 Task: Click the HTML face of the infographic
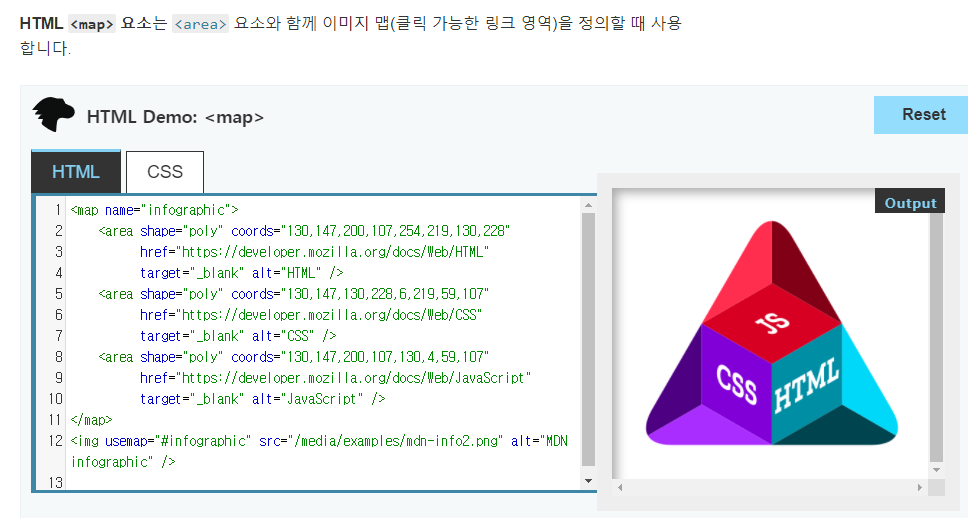[x=806, y=384]
